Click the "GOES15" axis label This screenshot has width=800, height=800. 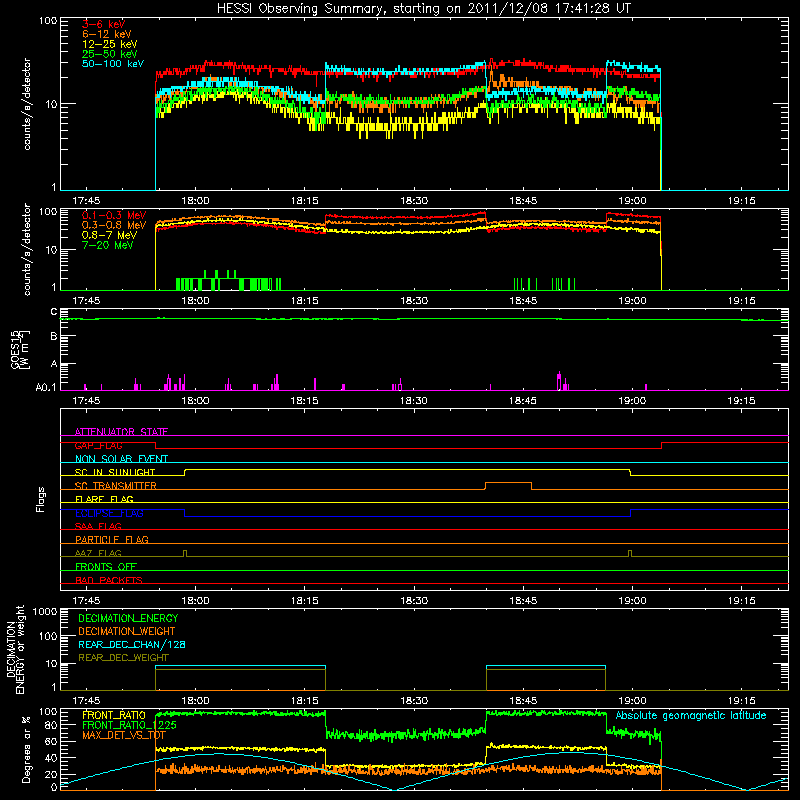coord(15,349)
